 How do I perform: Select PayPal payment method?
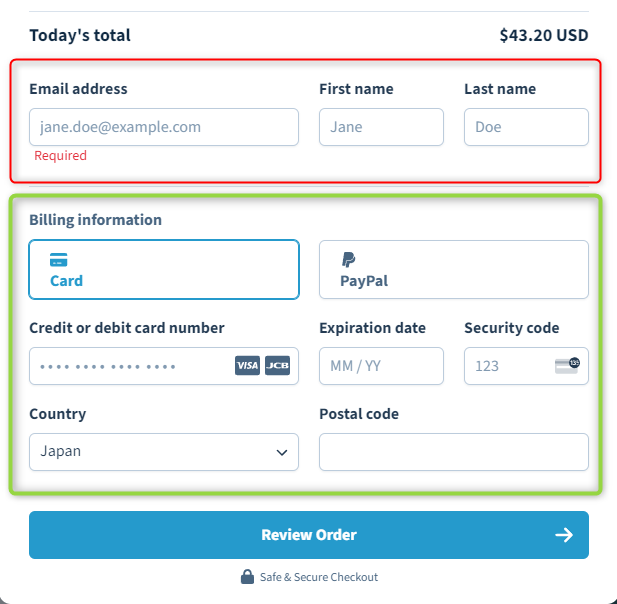pyautogui.click(x=453, y=270)
